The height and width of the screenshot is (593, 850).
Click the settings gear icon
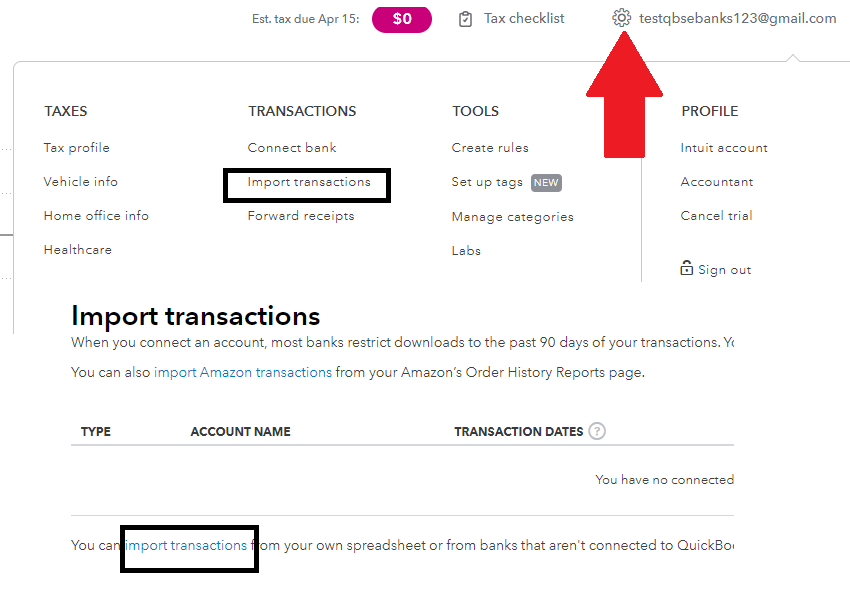point(621,18)
